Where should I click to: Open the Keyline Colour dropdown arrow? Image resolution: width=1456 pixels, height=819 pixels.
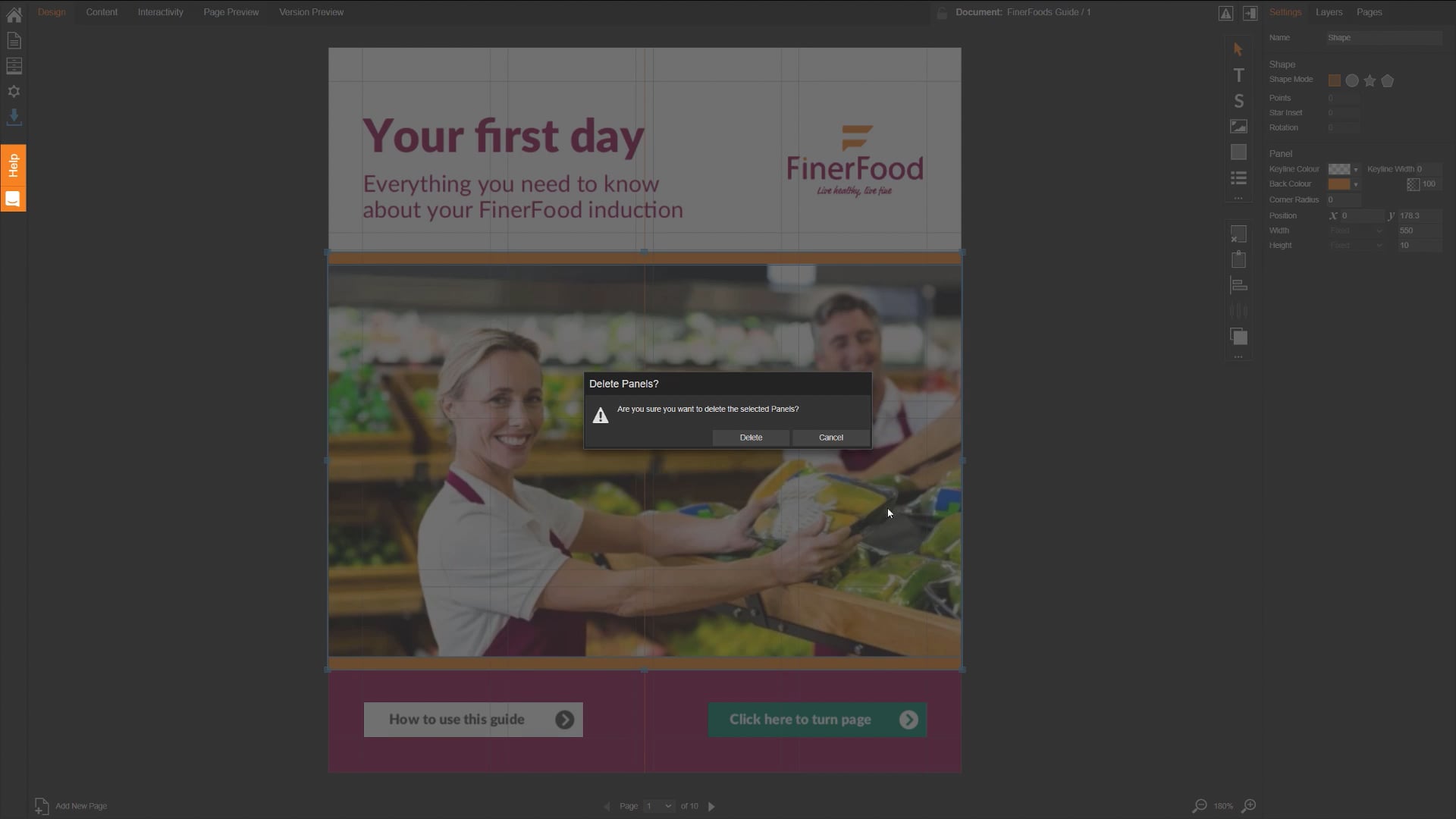click(1356, 169)
